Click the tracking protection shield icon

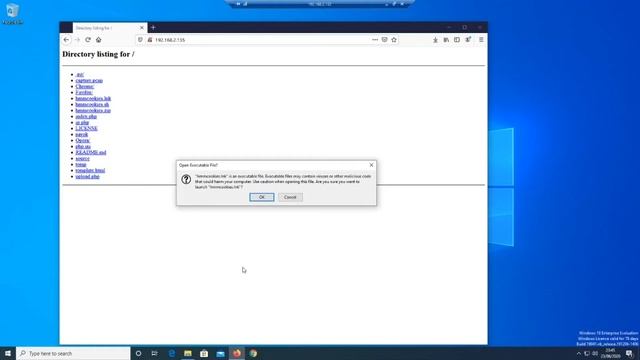140,40
